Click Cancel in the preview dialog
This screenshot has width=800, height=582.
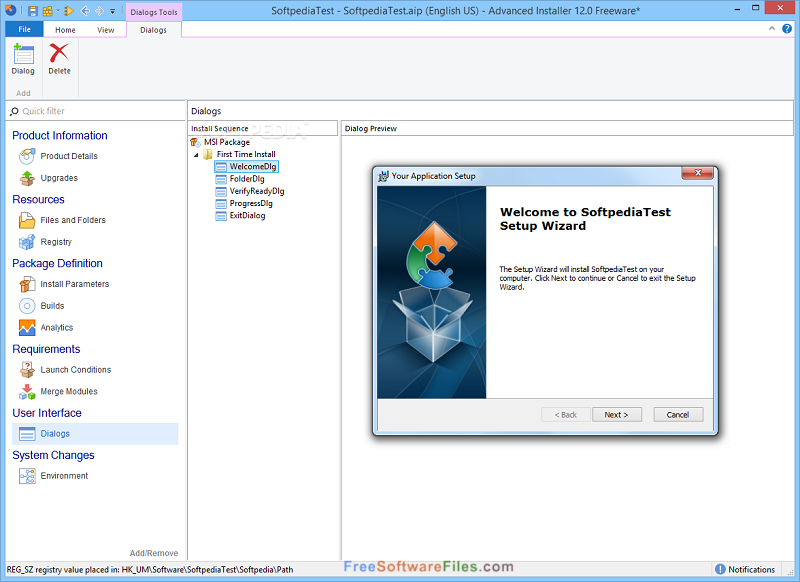pyautogui.click(x=678, y=415)
